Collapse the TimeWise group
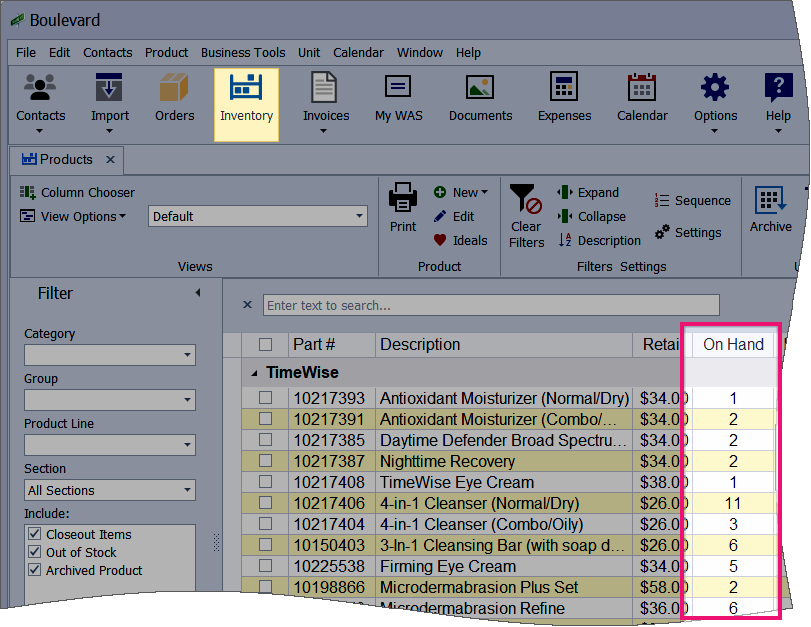This screenshot has height=627, width=811. [x=254, y=373]
